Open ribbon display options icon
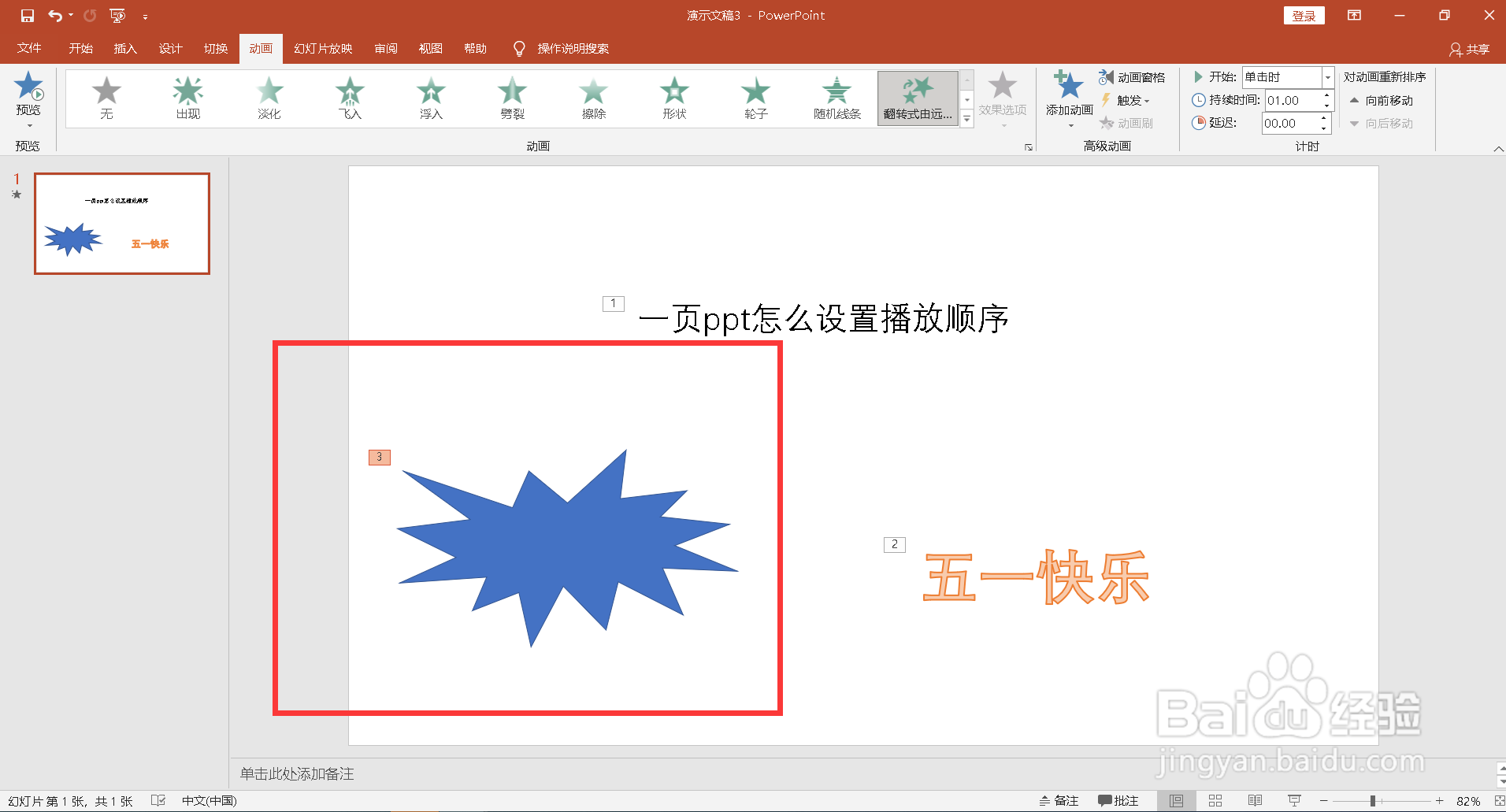The height and width of the screenshot is (812, 1506). pyautogui.click(x=1354, y=16)
